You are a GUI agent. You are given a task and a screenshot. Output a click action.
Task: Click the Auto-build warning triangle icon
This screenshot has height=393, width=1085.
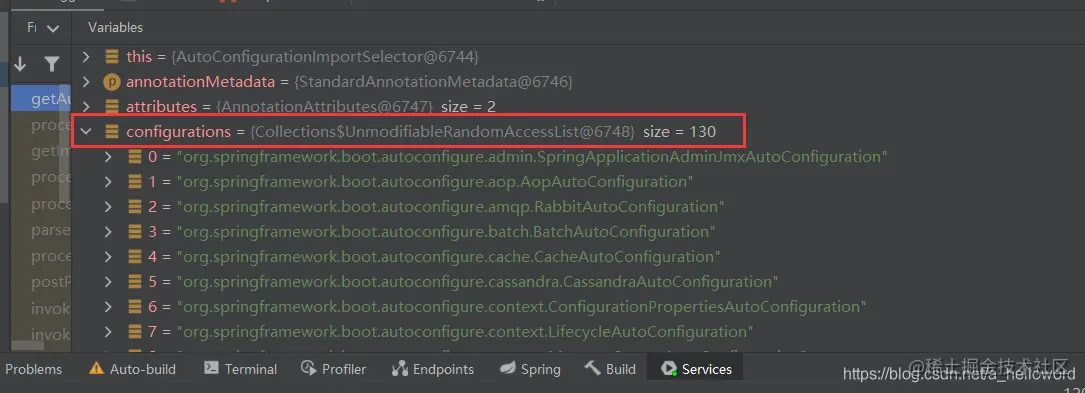tap(97, 369)
